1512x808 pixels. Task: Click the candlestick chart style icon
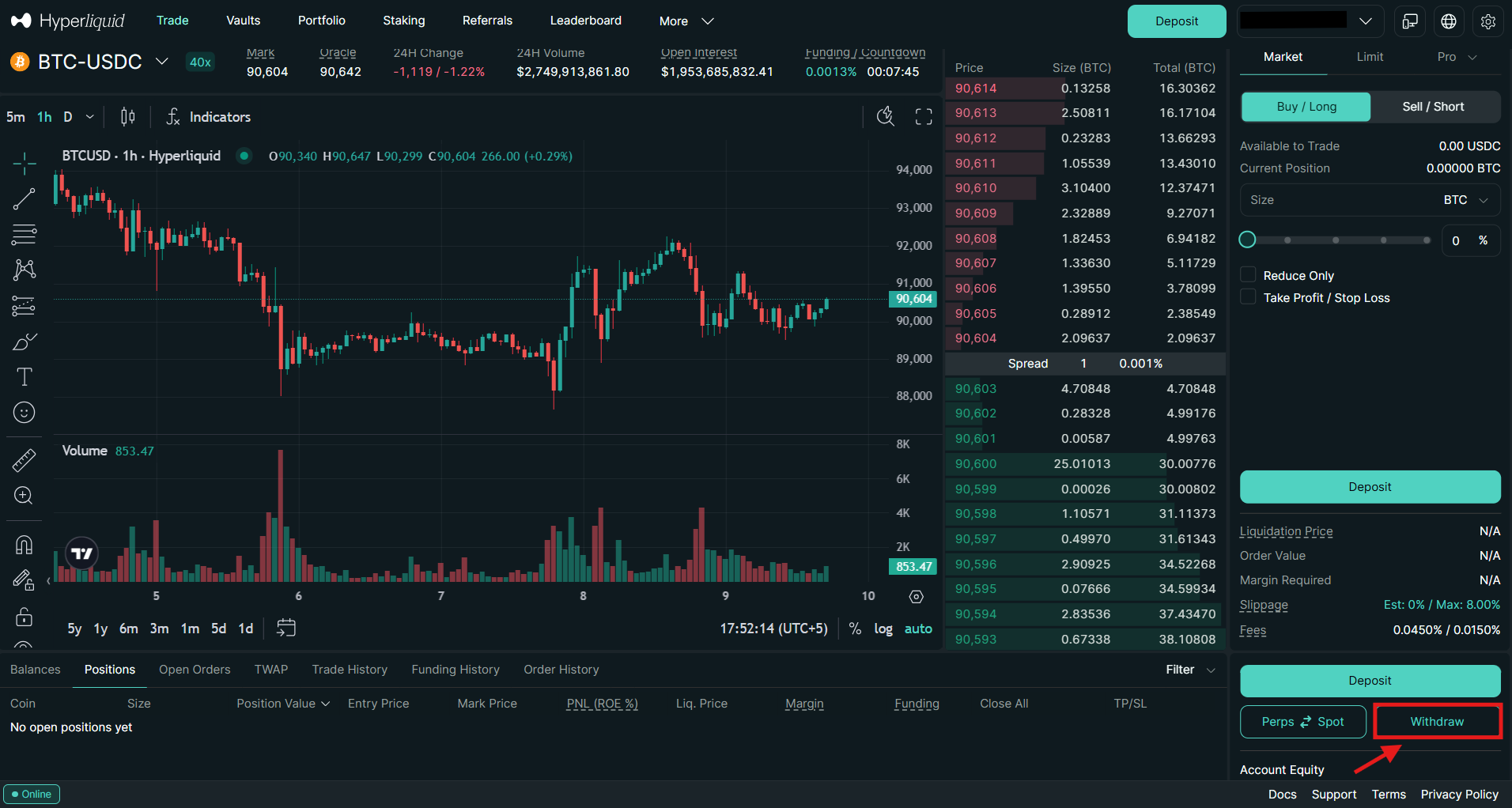pos(127,117)
